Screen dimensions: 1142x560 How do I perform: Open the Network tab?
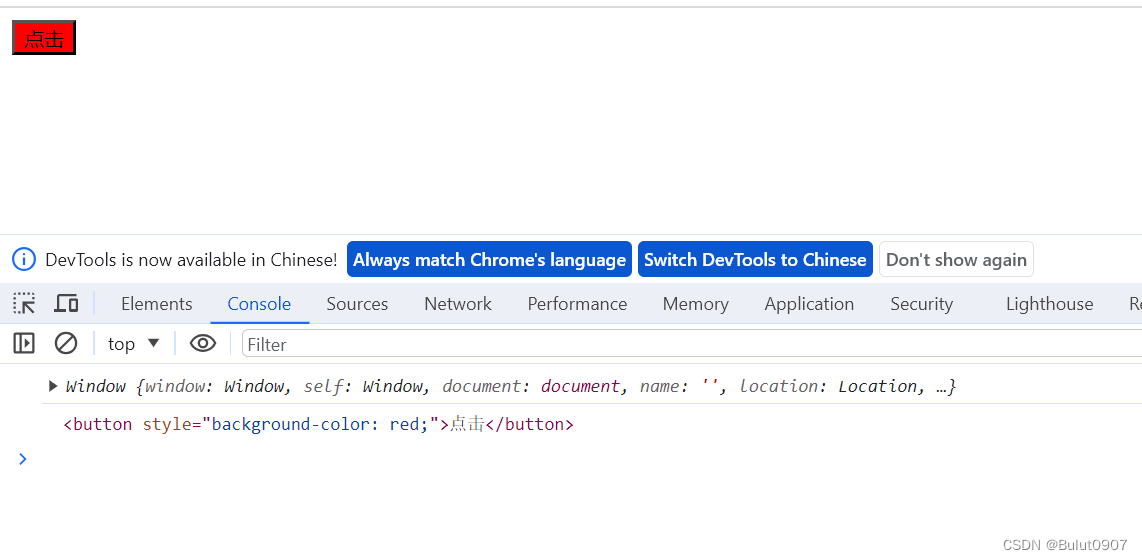[458, 304]
